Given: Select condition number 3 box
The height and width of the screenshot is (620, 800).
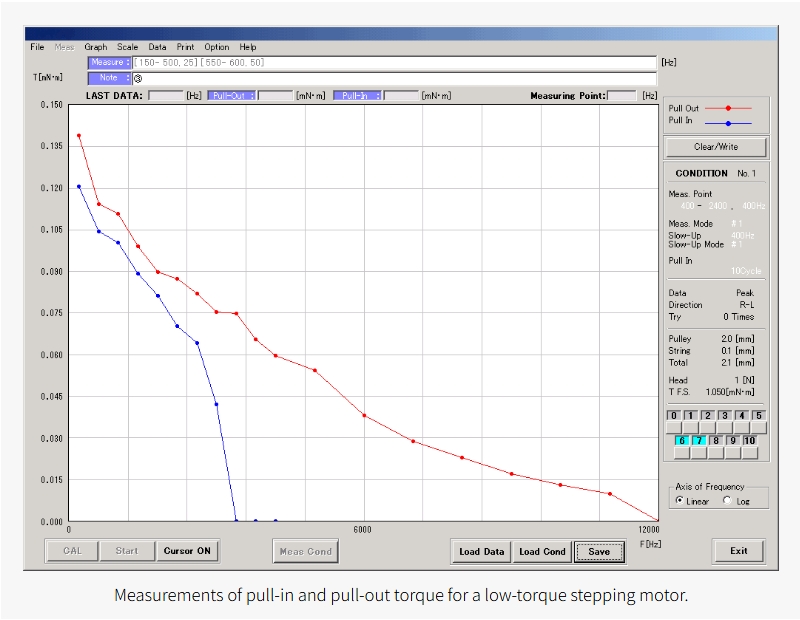Looking at the screenshot, I should coord(724,415).
